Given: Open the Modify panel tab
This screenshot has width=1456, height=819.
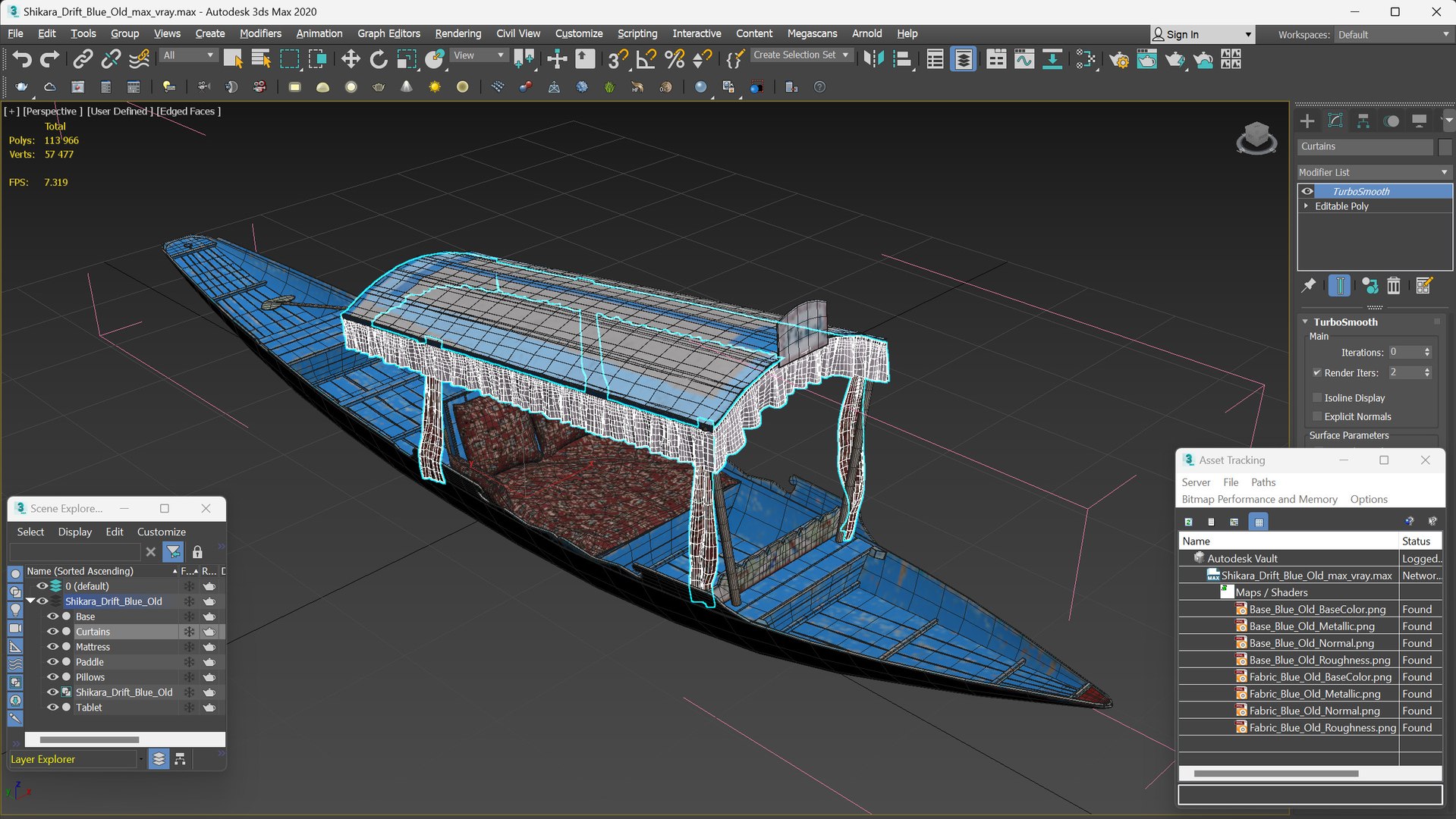Looking at the screenshot, I should coord(1335,121).
